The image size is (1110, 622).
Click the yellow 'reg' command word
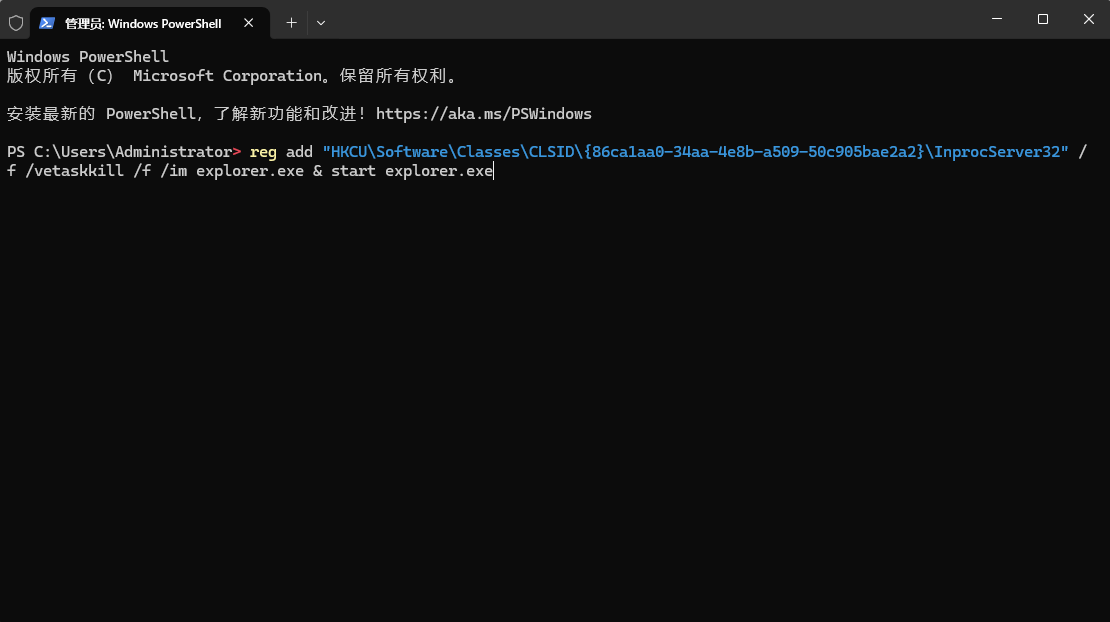point(263,152)
